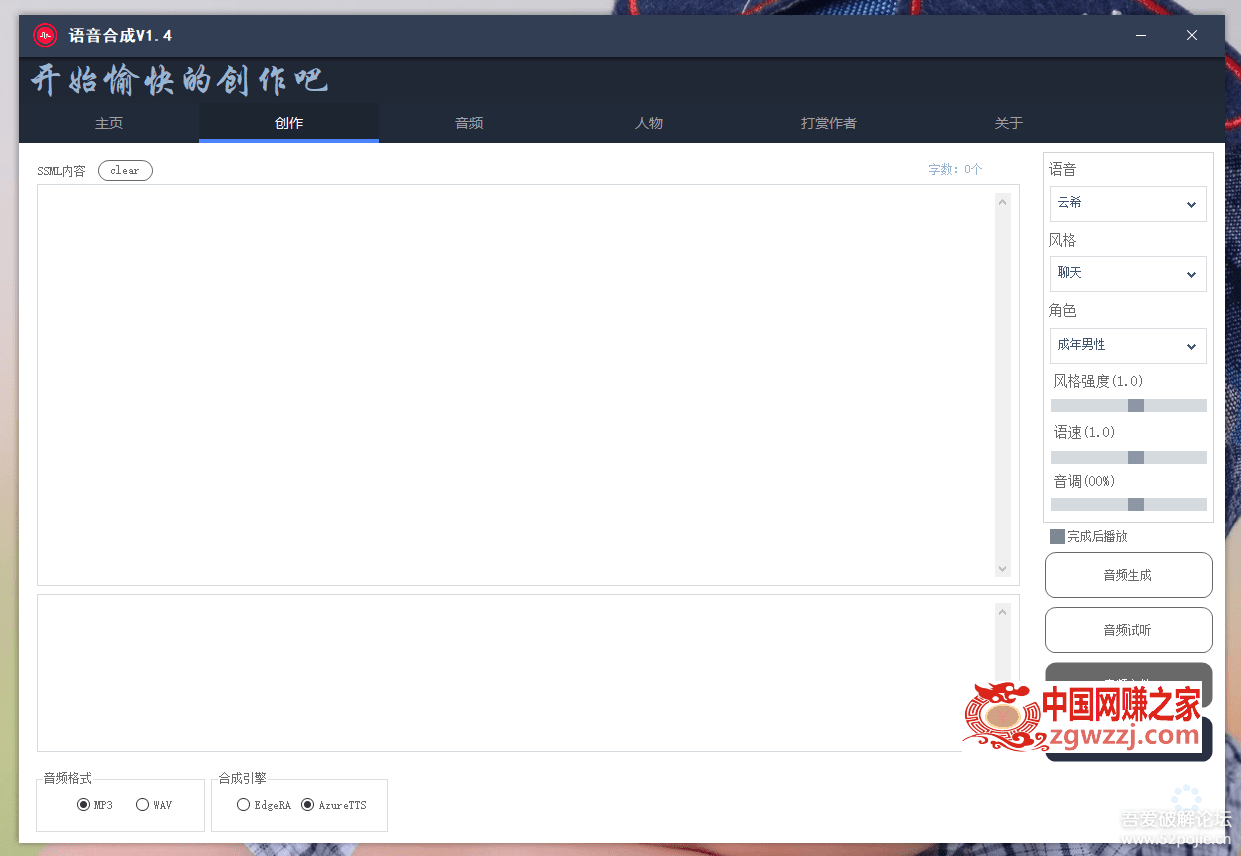Choose the EdgeRA synthesis engine radio
Screen dimensions: 1241x856
pos(243,805)
